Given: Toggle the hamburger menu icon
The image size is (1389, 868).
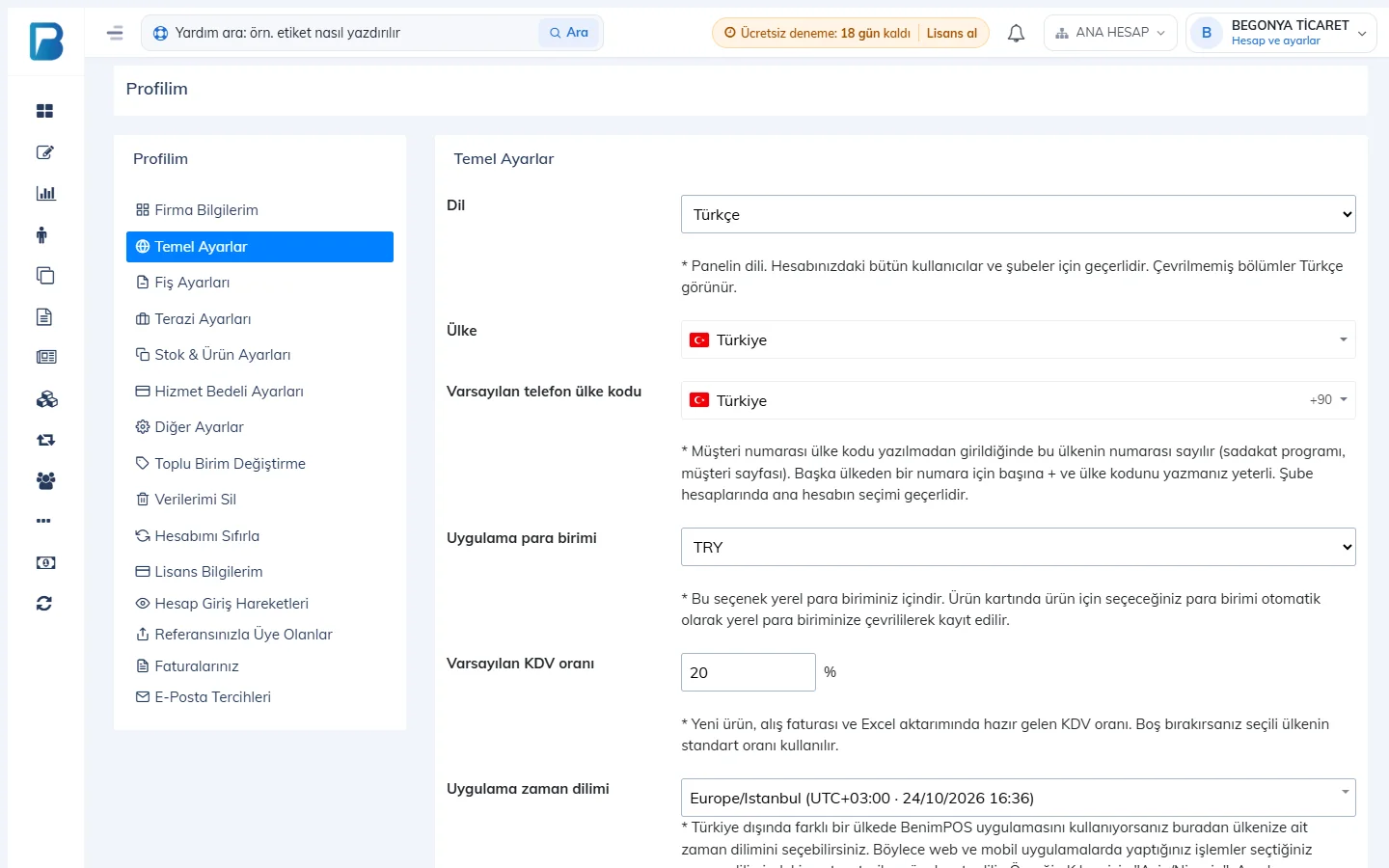Looking at the screenshot, I should [115, 33].
